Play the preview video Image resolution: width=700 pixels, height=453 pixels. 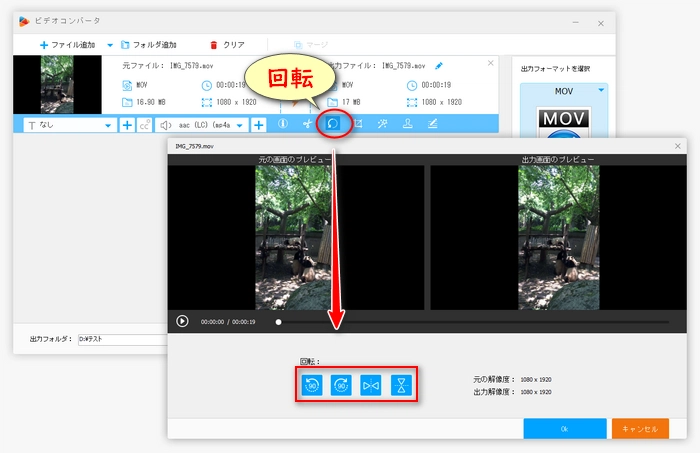182,321
